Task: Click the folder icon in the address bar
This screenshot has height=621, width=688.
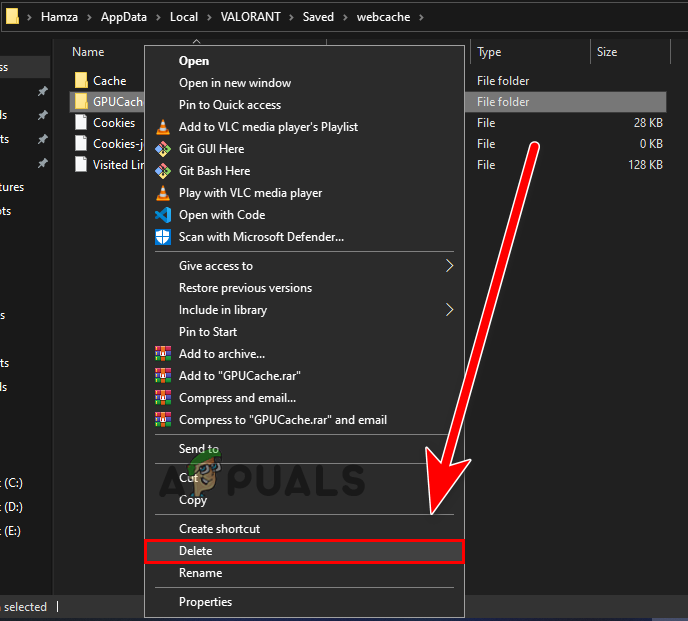Action: pos(12,16)
